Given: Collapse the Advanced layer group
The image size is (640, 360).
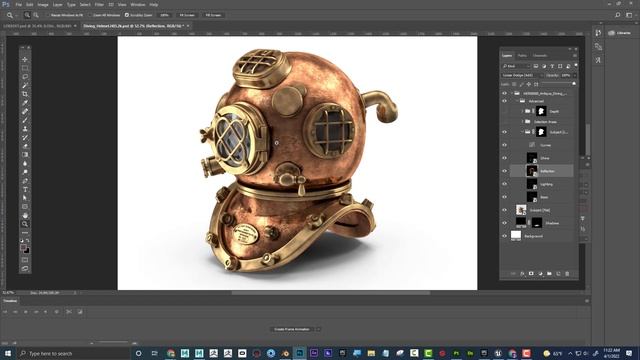Looking at the screenshot, I should (x=517, y=101).
